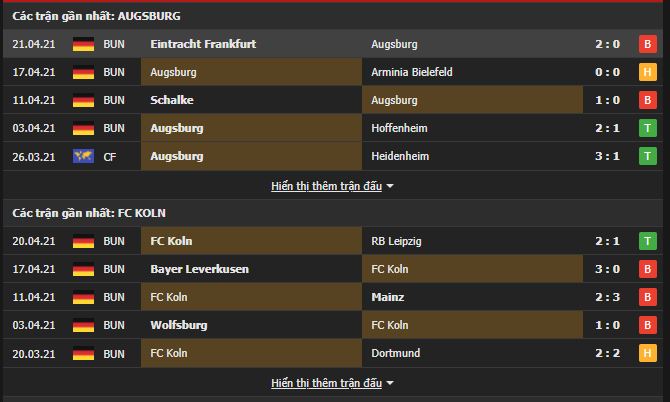Open Hiển thị thêm trận đấu under FC Koln
Screen dimensions: 670x402
pyautogui.click(x=326, y=383)
